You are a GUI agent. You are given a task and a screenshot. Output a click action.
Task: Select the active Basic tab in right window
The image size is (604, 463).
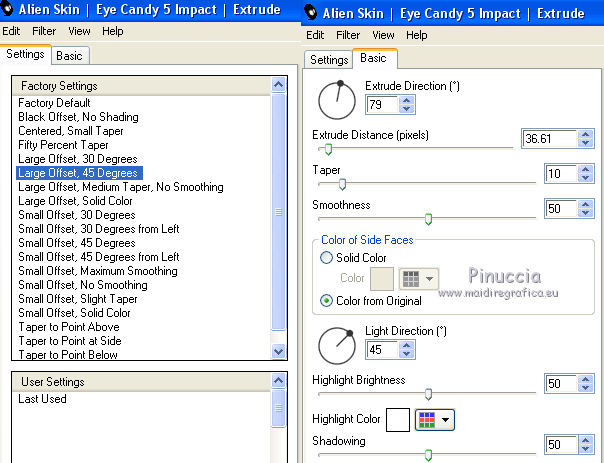(x=374, y=58)
